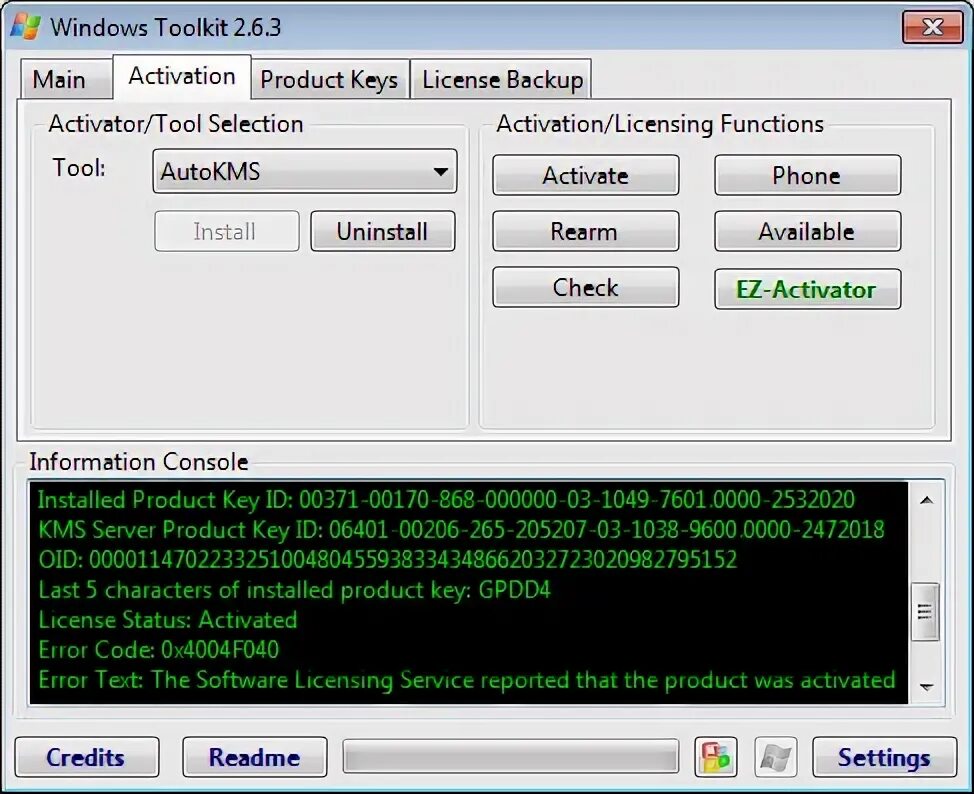Open the Settings button
Viewport: 974px width, 794px height.
pyautogui.click(x=884, y=757)
